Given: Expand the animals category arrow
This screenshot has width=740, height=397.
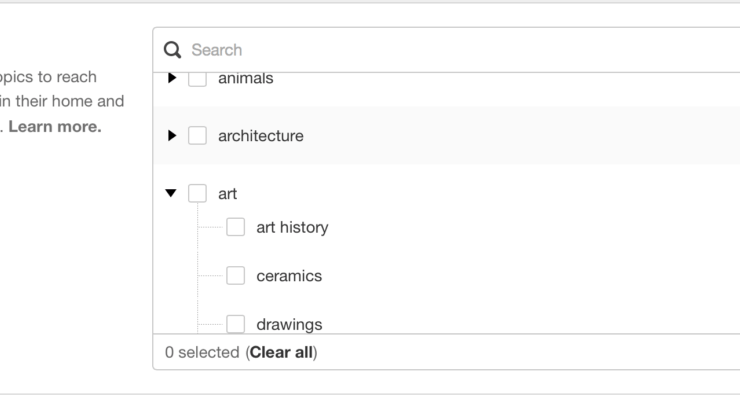Looking at the screenshot, I should pyautogui.click(x=172, y=78).
